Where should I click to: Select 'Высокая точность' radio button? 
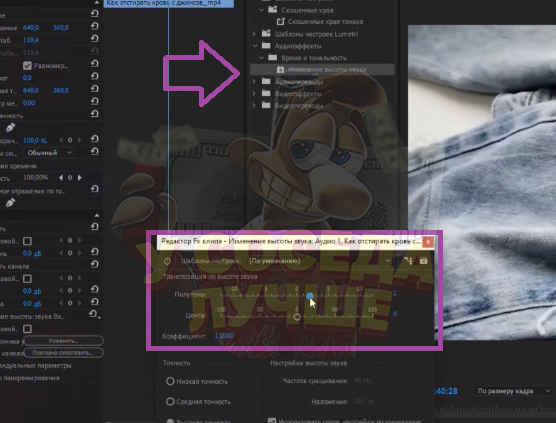170,421
